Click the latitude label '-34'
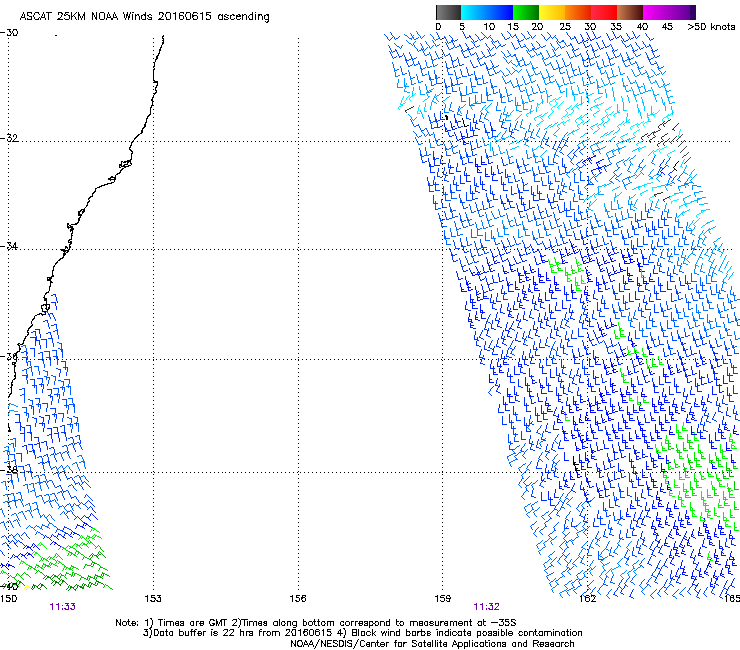740x650 pixels. 9,246
